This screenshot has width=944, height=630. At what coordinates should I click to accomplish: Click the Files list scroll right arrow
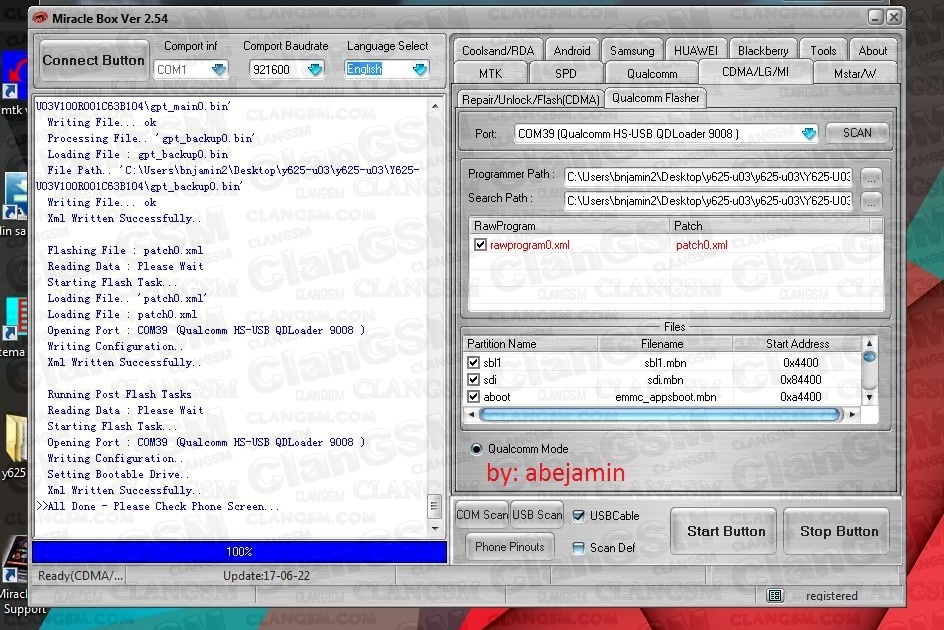coord(852,414)
